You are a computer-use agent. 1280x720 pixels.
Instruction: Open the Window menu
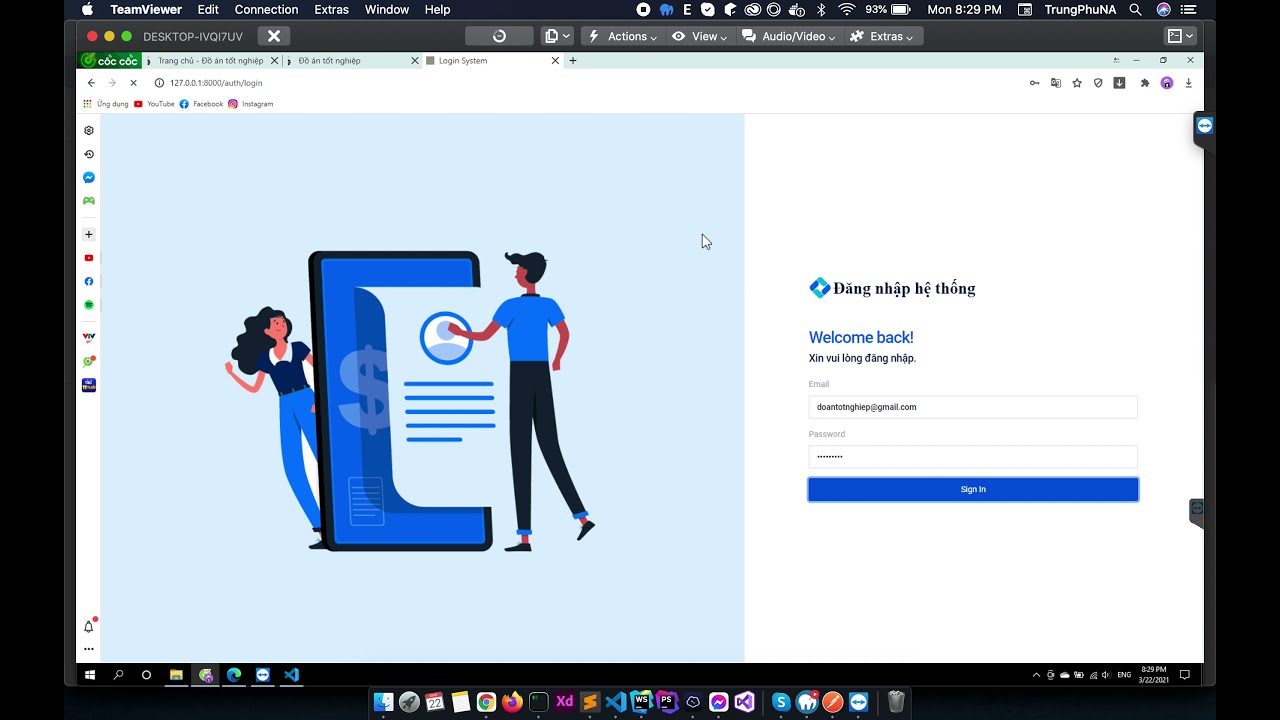pos(387,9)
